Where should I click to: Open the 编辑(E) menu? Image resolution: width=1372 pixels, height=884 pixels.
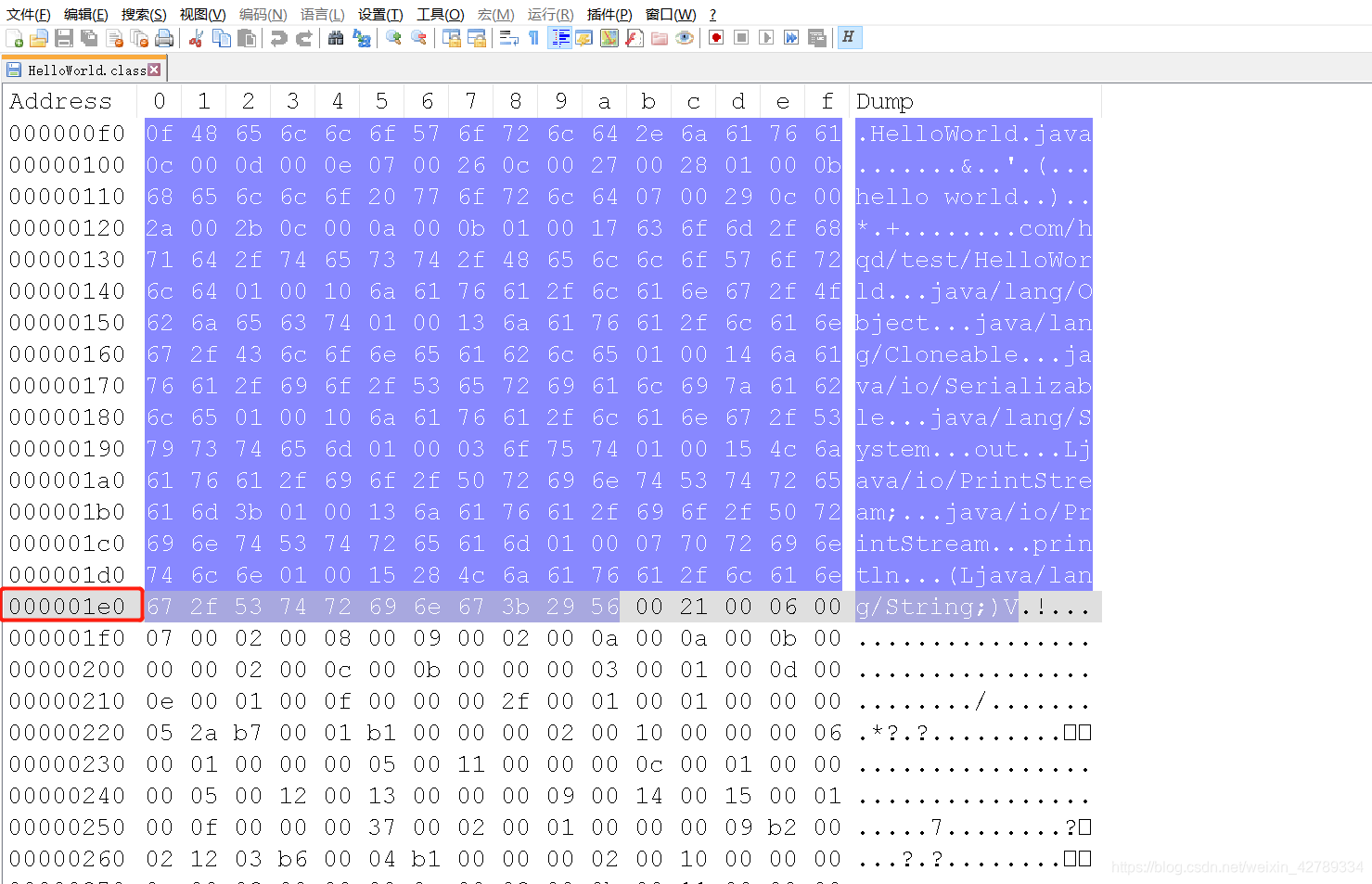pyautogui.click(x=86, y=14)
